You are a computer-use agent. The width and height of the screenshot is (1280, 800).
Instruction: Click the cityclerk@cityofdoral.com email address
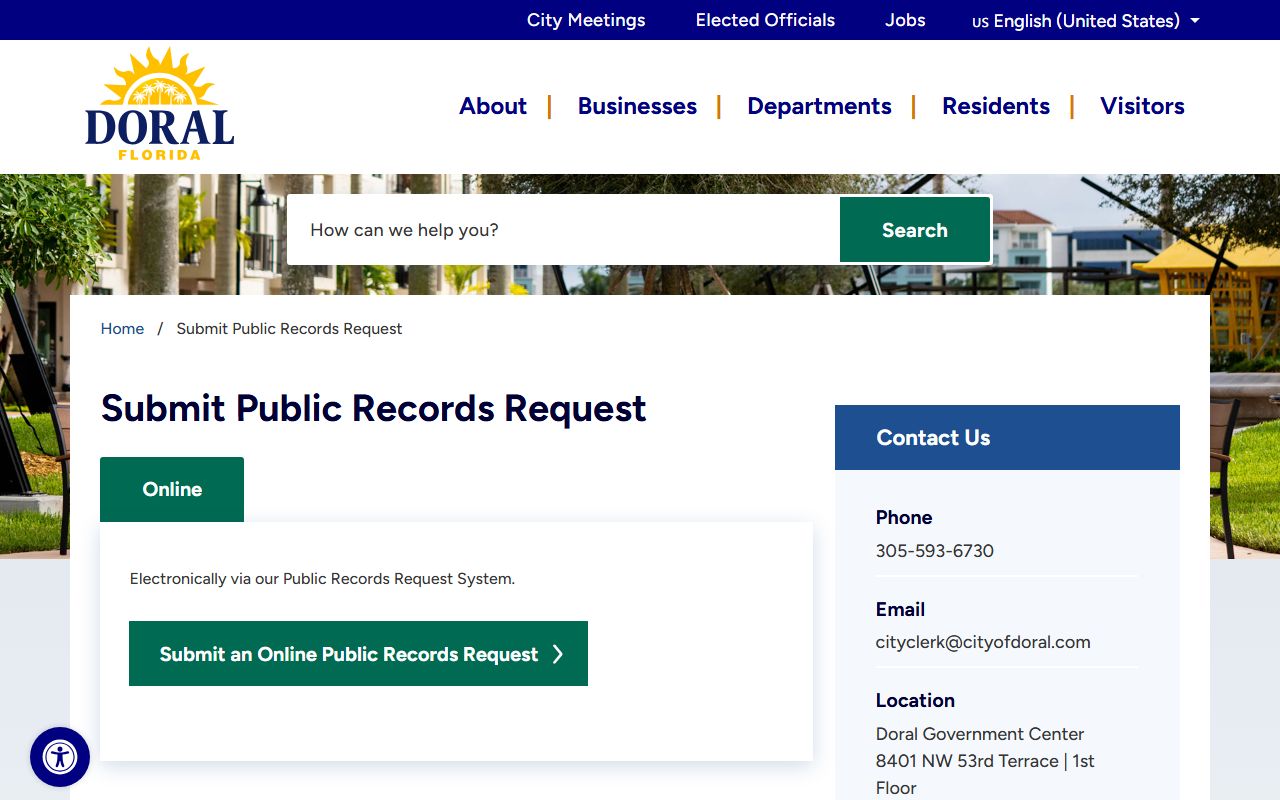[983, 642]
